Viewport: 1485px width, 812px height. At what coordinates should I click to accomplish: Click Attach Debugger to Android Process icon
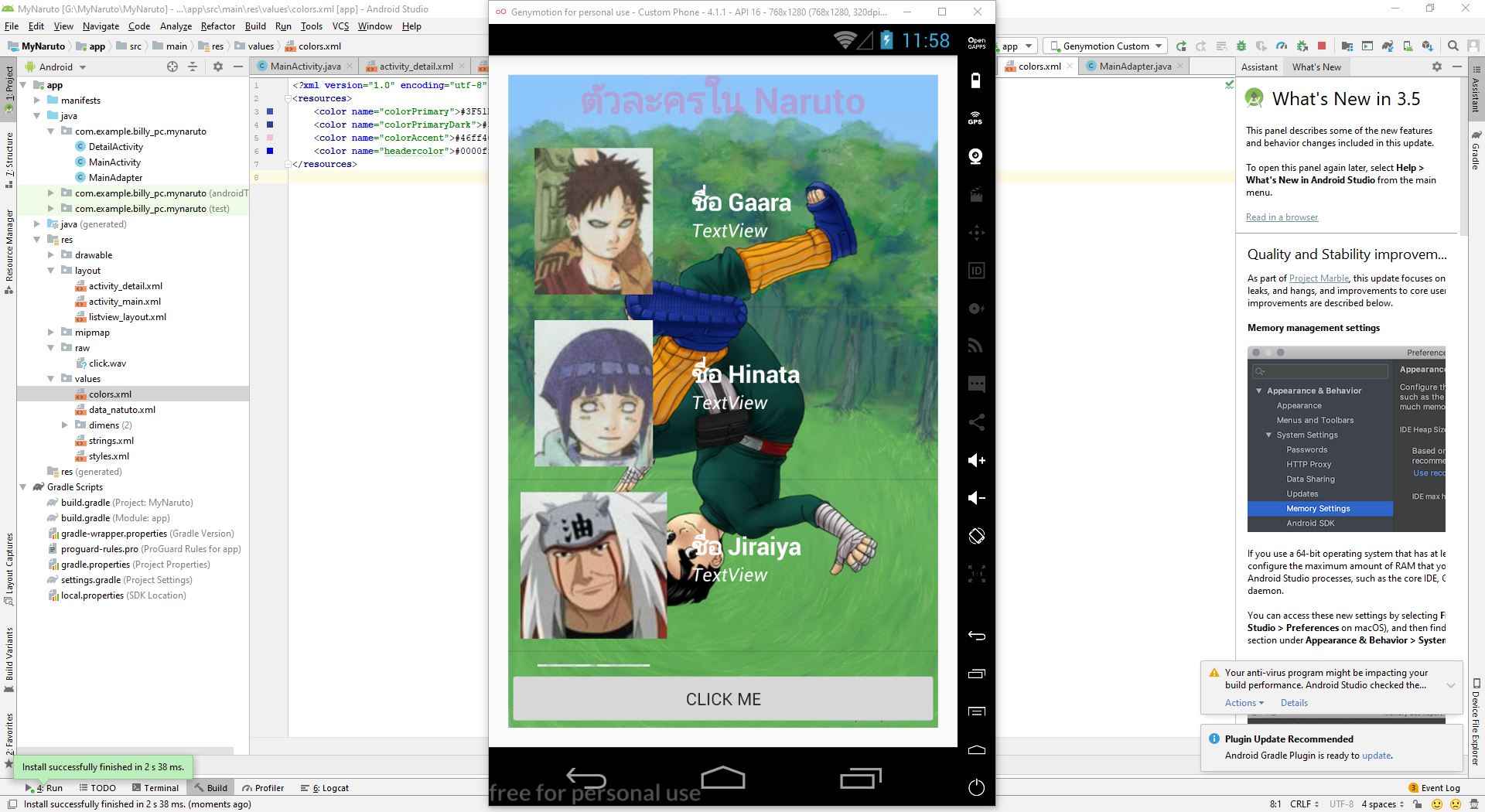coord(1302,46)
